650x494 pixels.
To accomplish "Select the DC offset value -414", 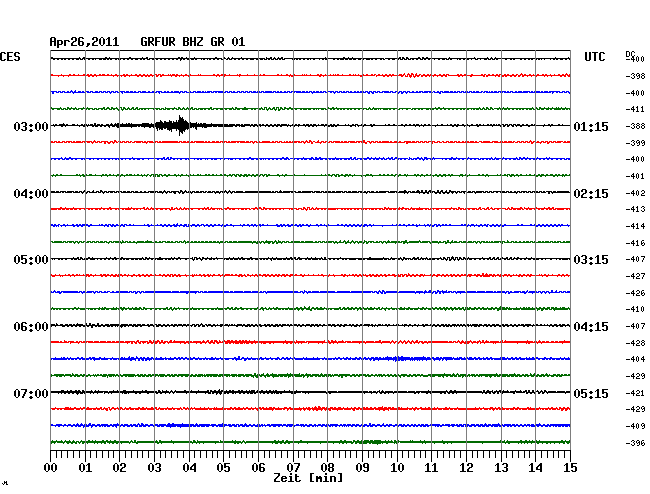I will [x=635, y=226].
